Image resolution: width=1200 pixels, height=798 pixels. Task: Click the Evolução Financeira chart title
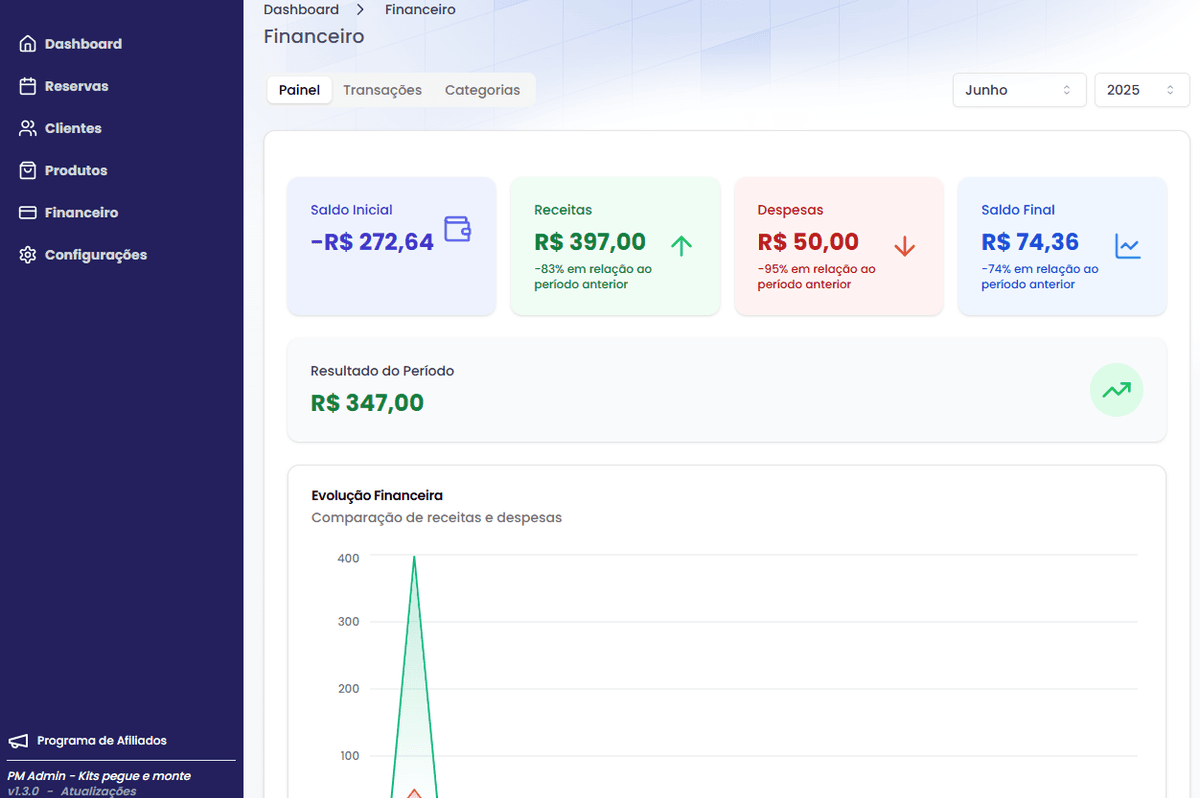click(377, 495)
